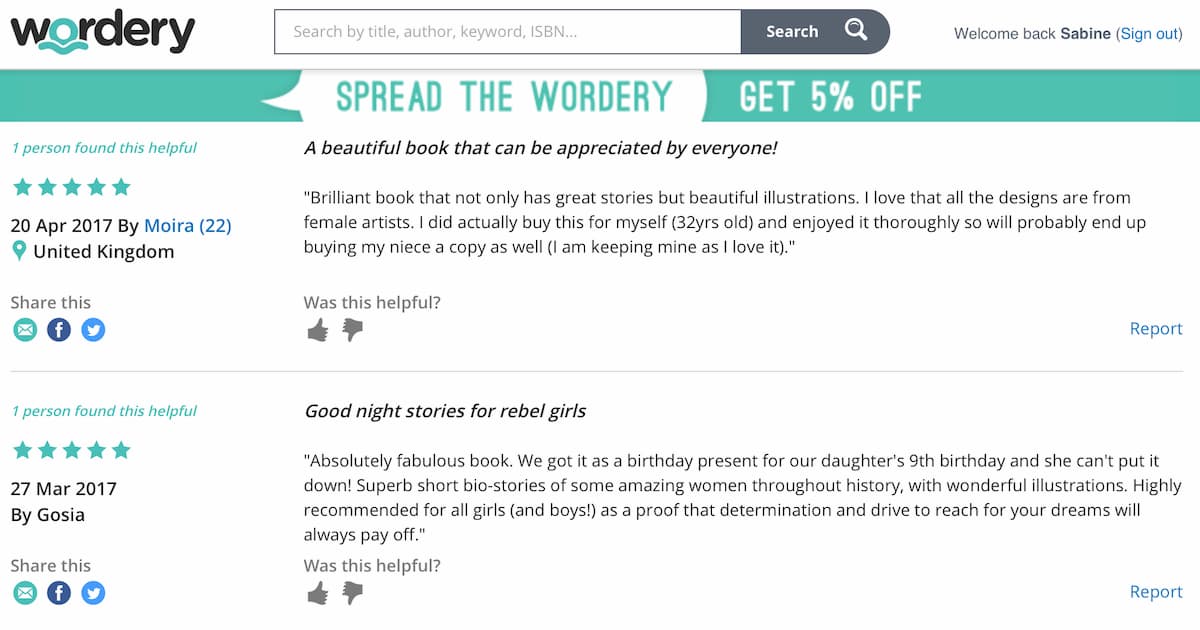
Task: Share Gosia's review on Facebook
Action: [x=59, y=593]
